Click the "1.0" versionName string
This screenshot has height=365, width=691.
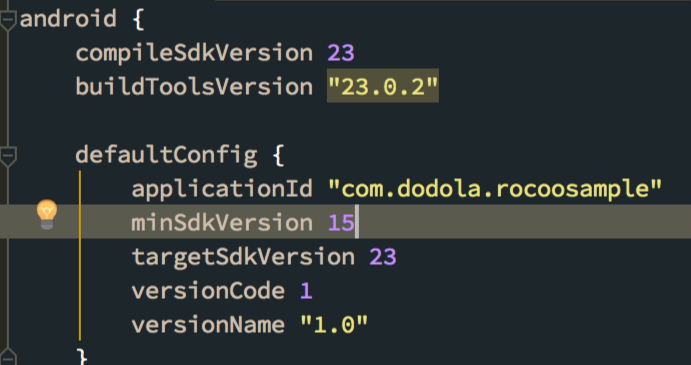click(x=334, y=325)
